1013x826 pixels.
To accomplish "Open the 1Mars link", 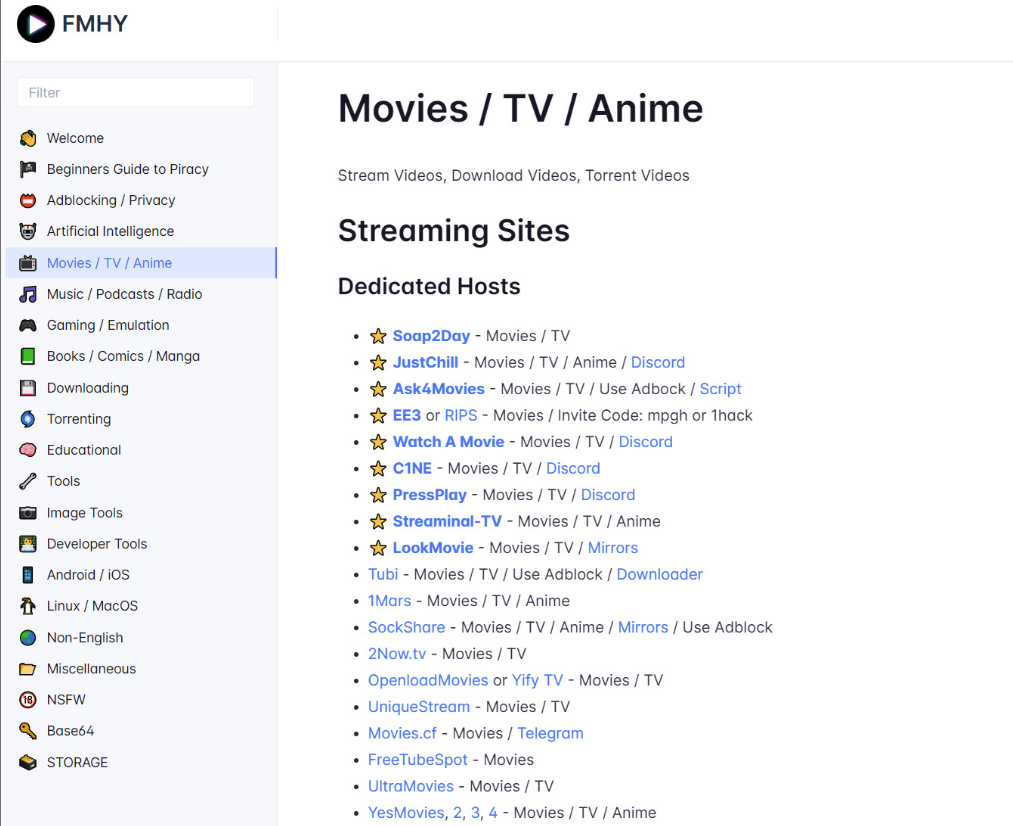I will [x=390, y=601].
